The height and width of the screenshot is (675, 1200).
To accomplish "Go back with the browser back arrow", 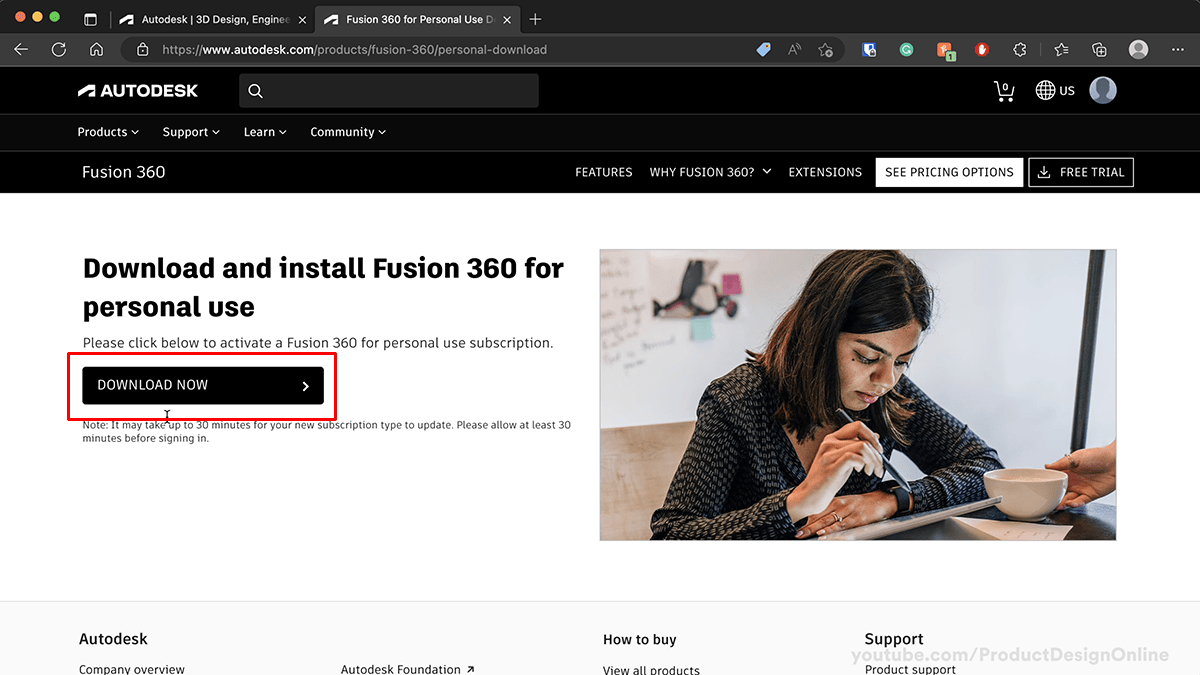I will coord(21,49).
